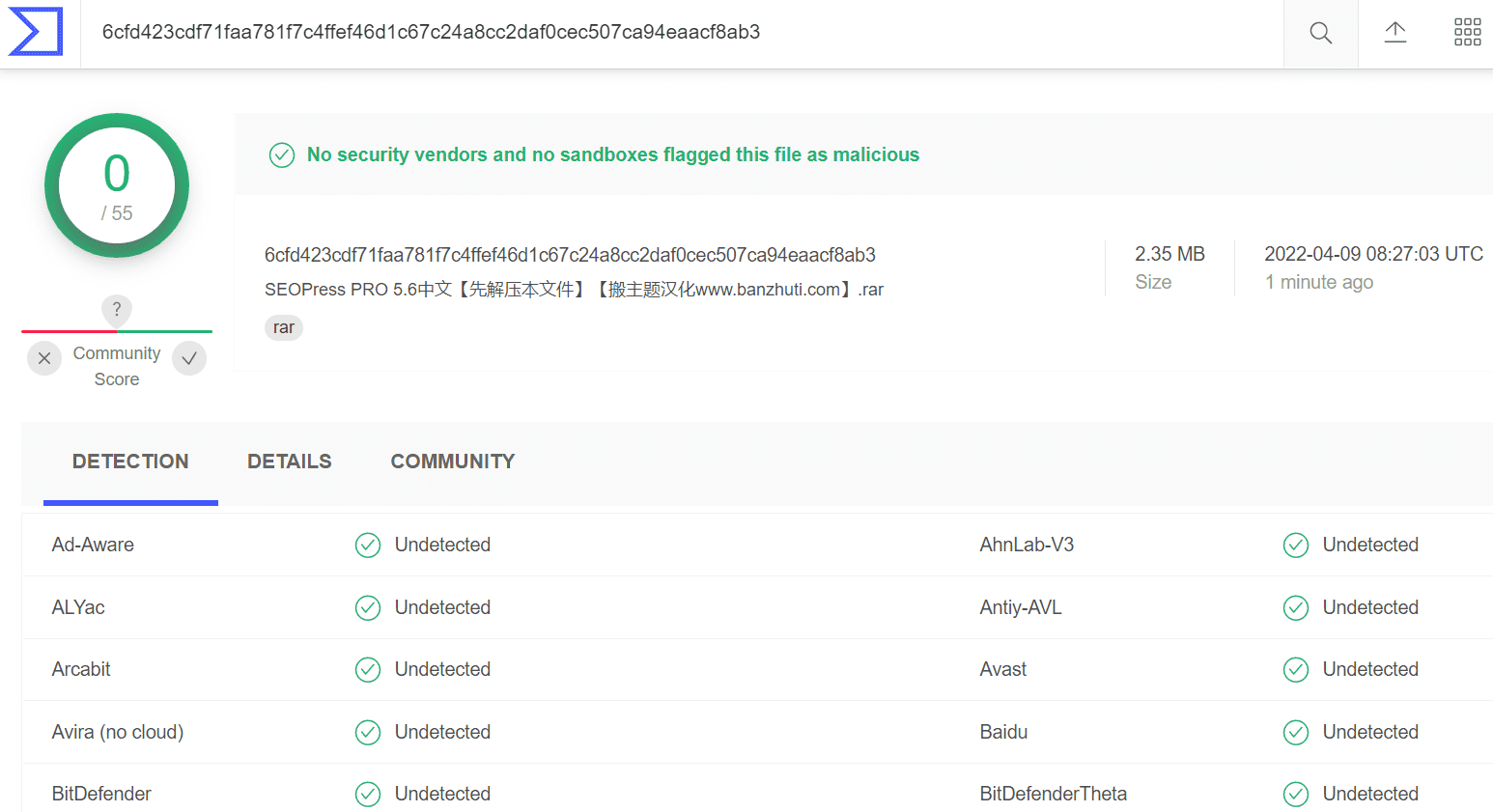The image size is (1493, 812).
Task: Click the BitDefender undetected check icon
Action: click(x=368, y=795)
